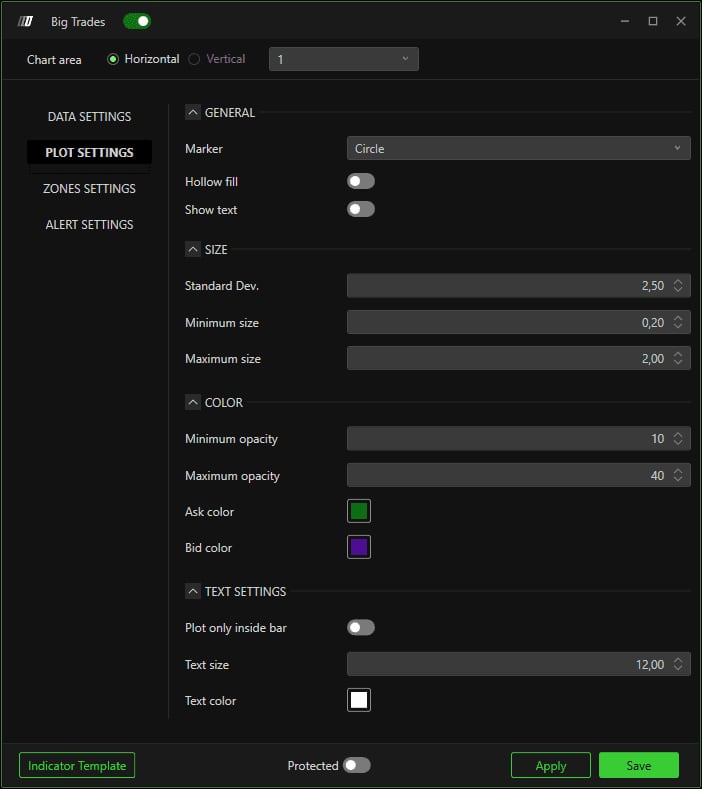This screenshot has width=702, height=789.
Task: Adjust the Text size stepper arrows
Action: 678,664
